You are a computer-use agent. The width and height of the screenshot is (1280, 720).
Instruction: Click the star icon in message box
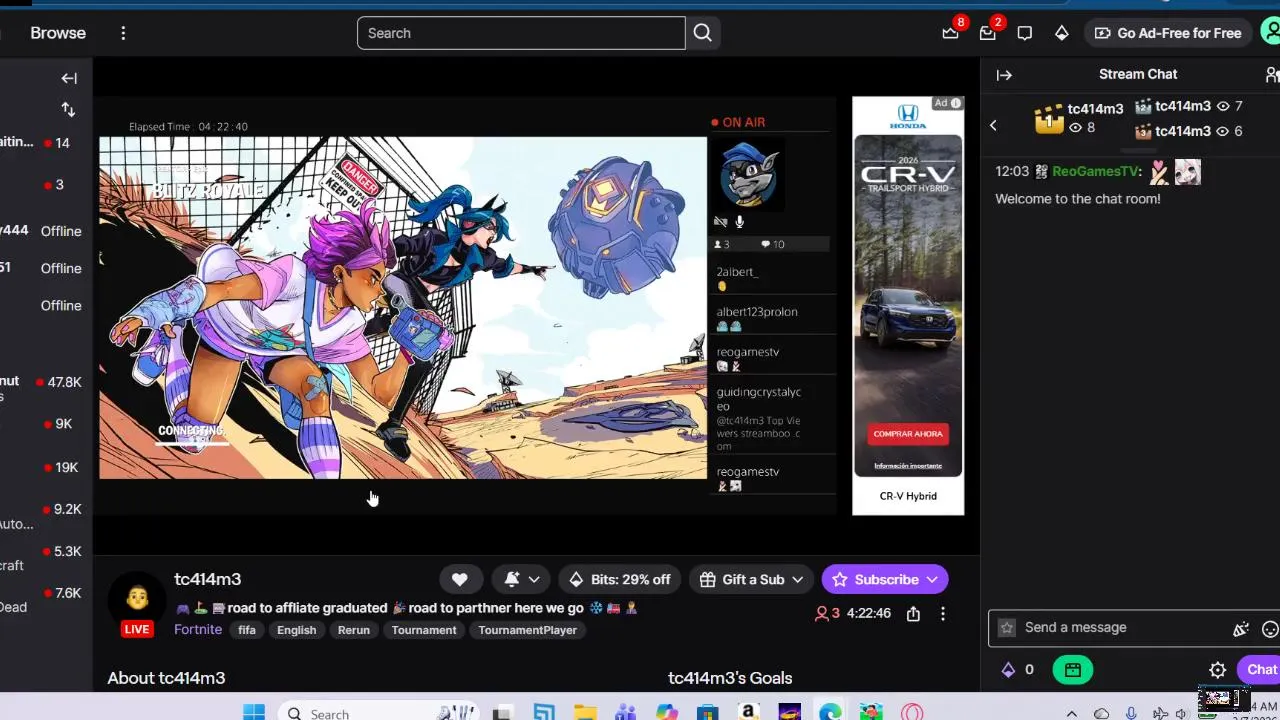(x=1007, y=628)
